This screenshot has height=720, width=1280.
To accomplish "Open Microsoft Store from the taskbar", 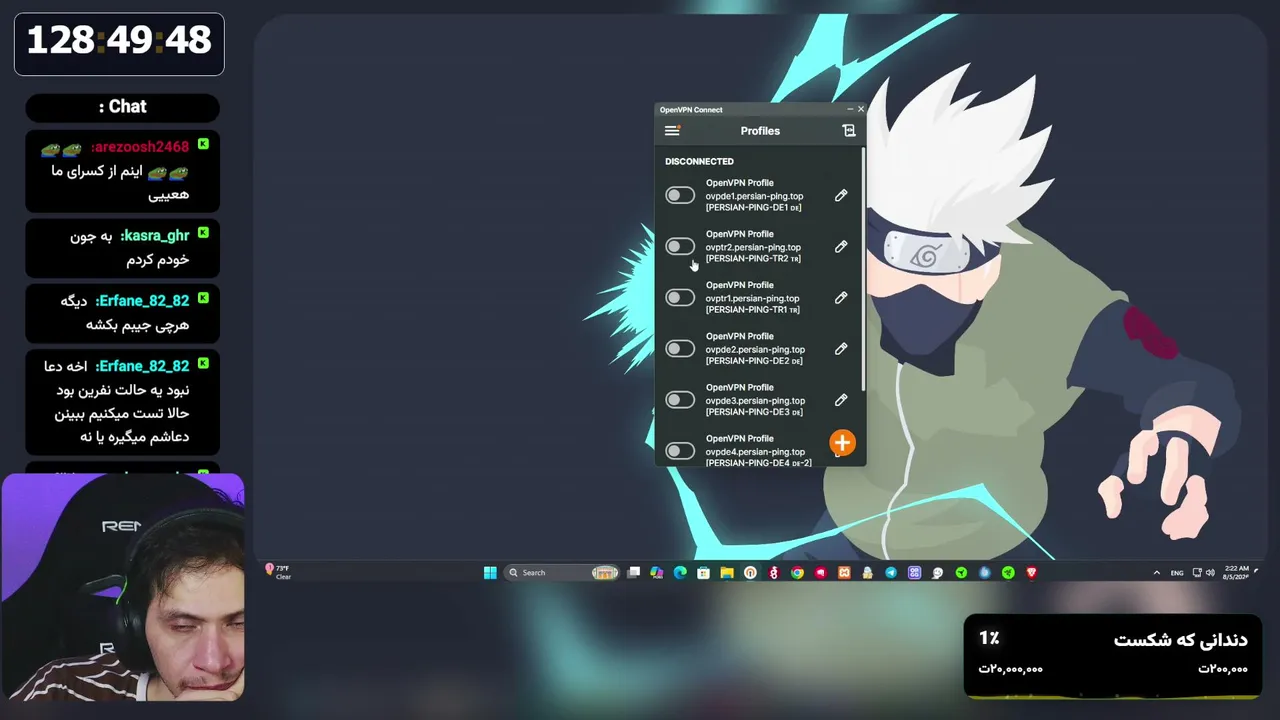I will tap(703, 573).
